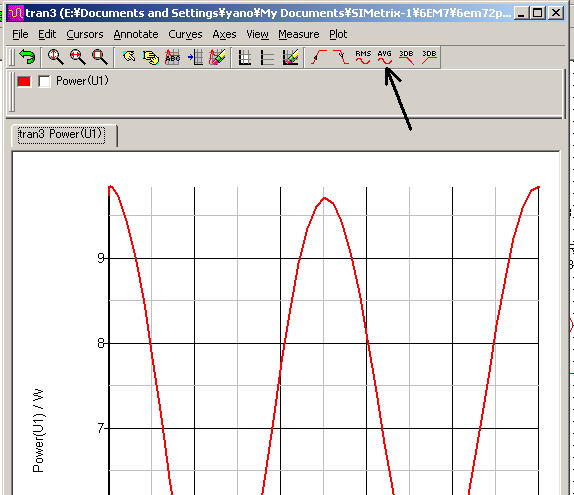Click the curve eraser icon
The height and width of the screenshot is (495, 574).
pyautogui.click(x=217, y=57)
